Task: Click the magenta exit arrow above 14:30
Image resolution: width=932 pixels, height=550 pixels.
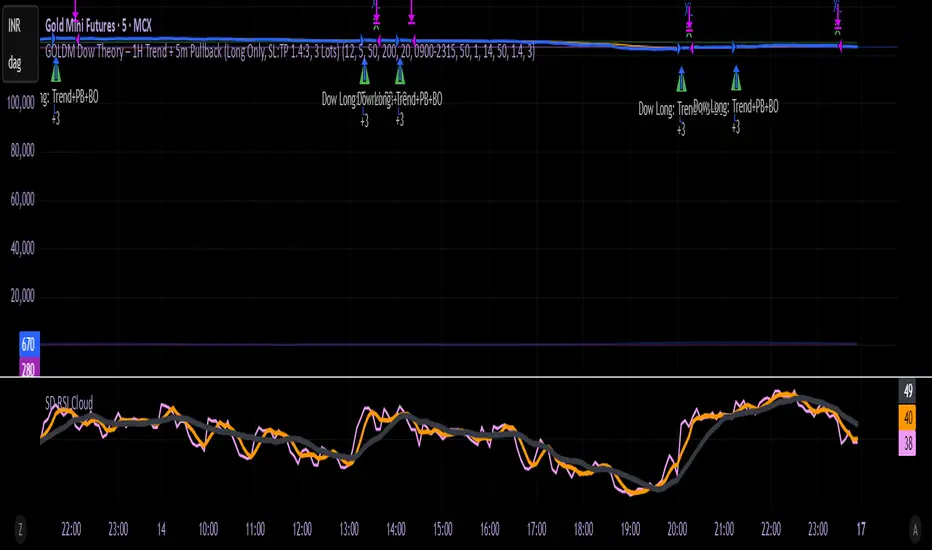Action: 412,12
